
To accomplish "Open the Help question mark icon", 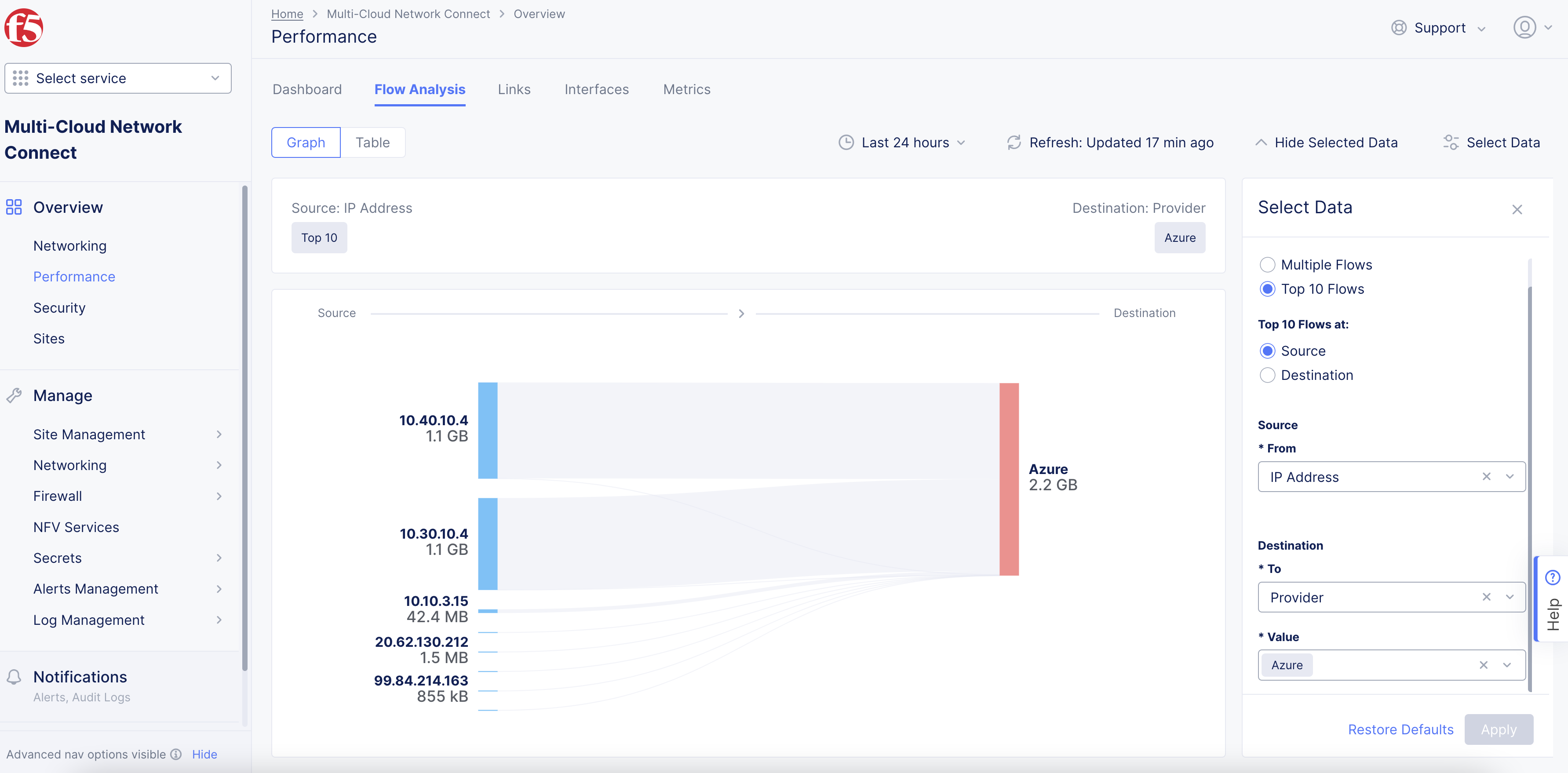I will [x=1552, y=577].
